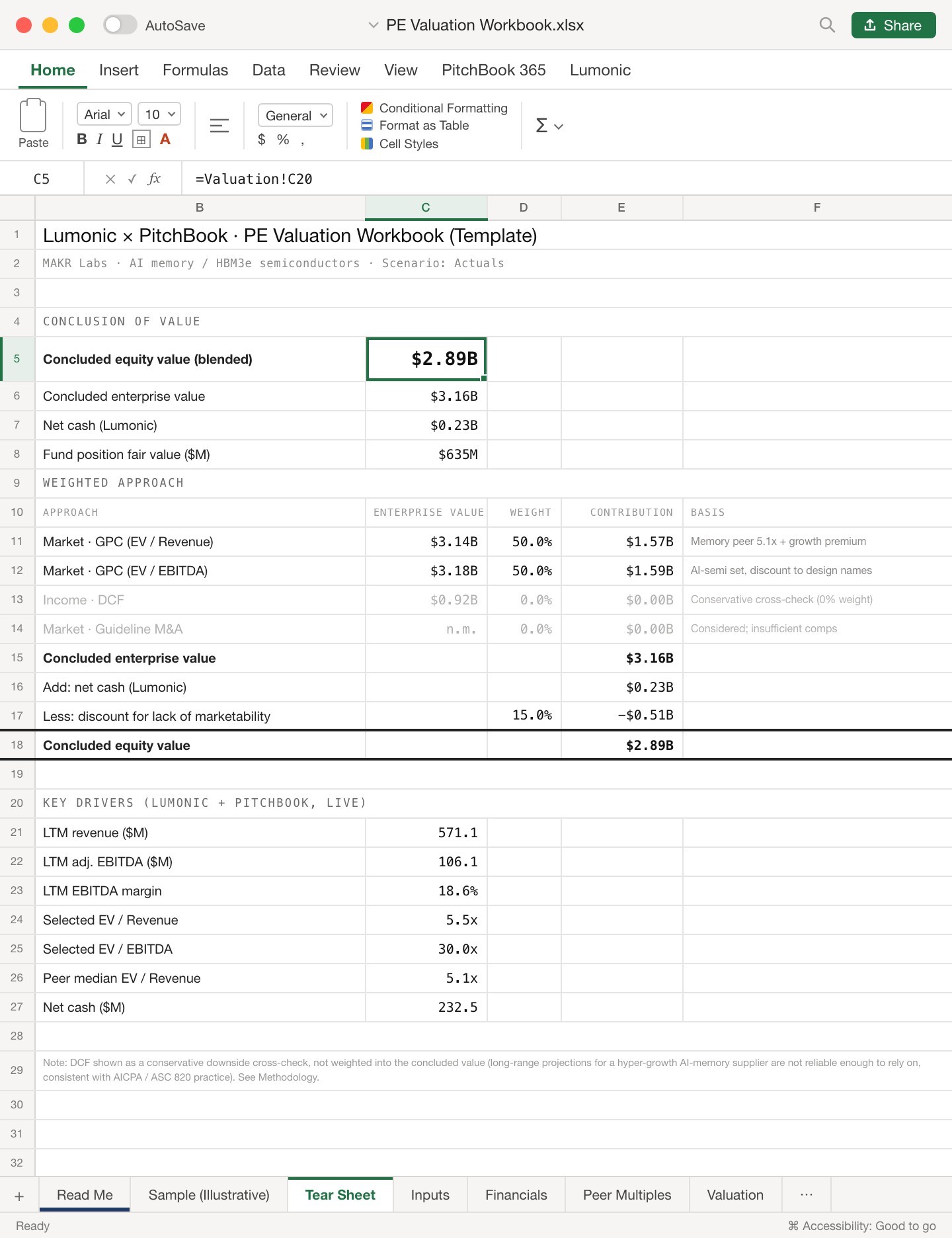Apply Bold formatting
The width and height of the screenshot is (952, 1238).
click(x=82, y=139)
